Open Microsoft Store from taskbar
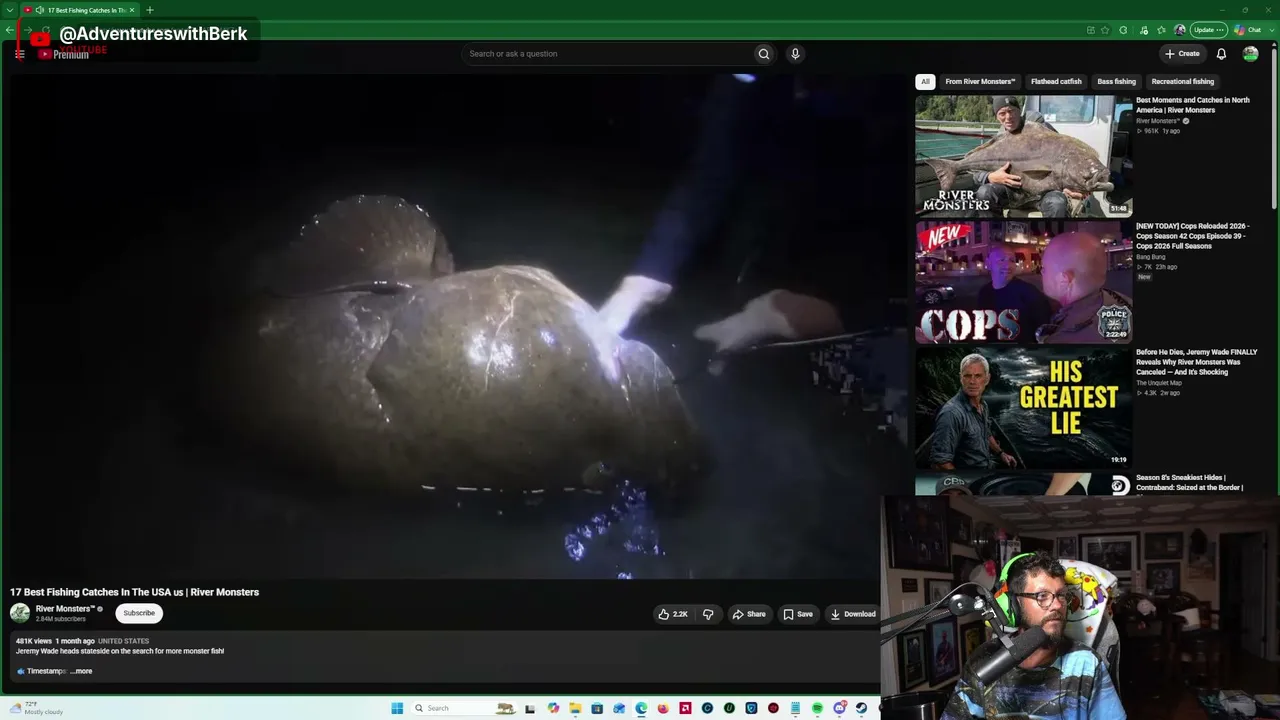Screen dimensions: 1280x720 pos(597,708)
